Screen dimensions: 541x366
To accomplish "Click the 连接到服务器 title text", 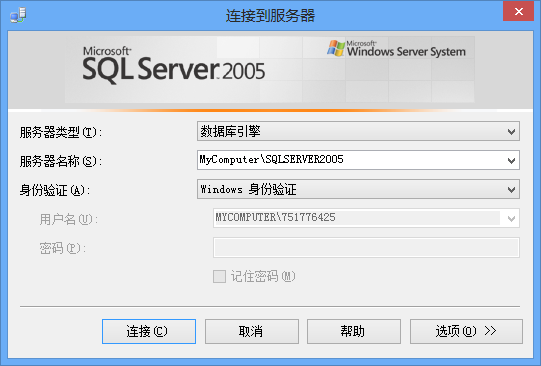I will point(270,16).
